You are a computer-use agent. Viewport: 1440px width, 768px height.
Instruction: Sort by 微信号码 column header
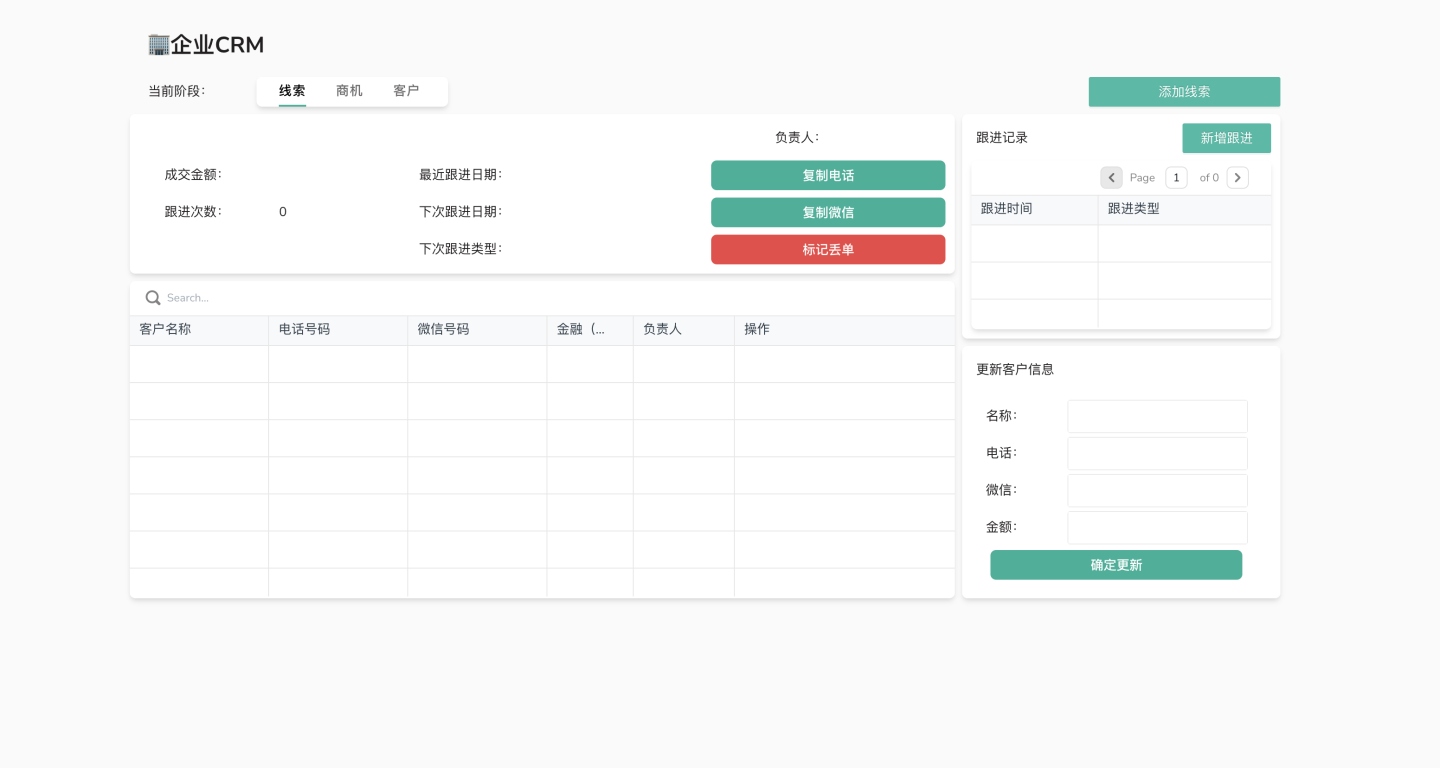coord(477,330)
